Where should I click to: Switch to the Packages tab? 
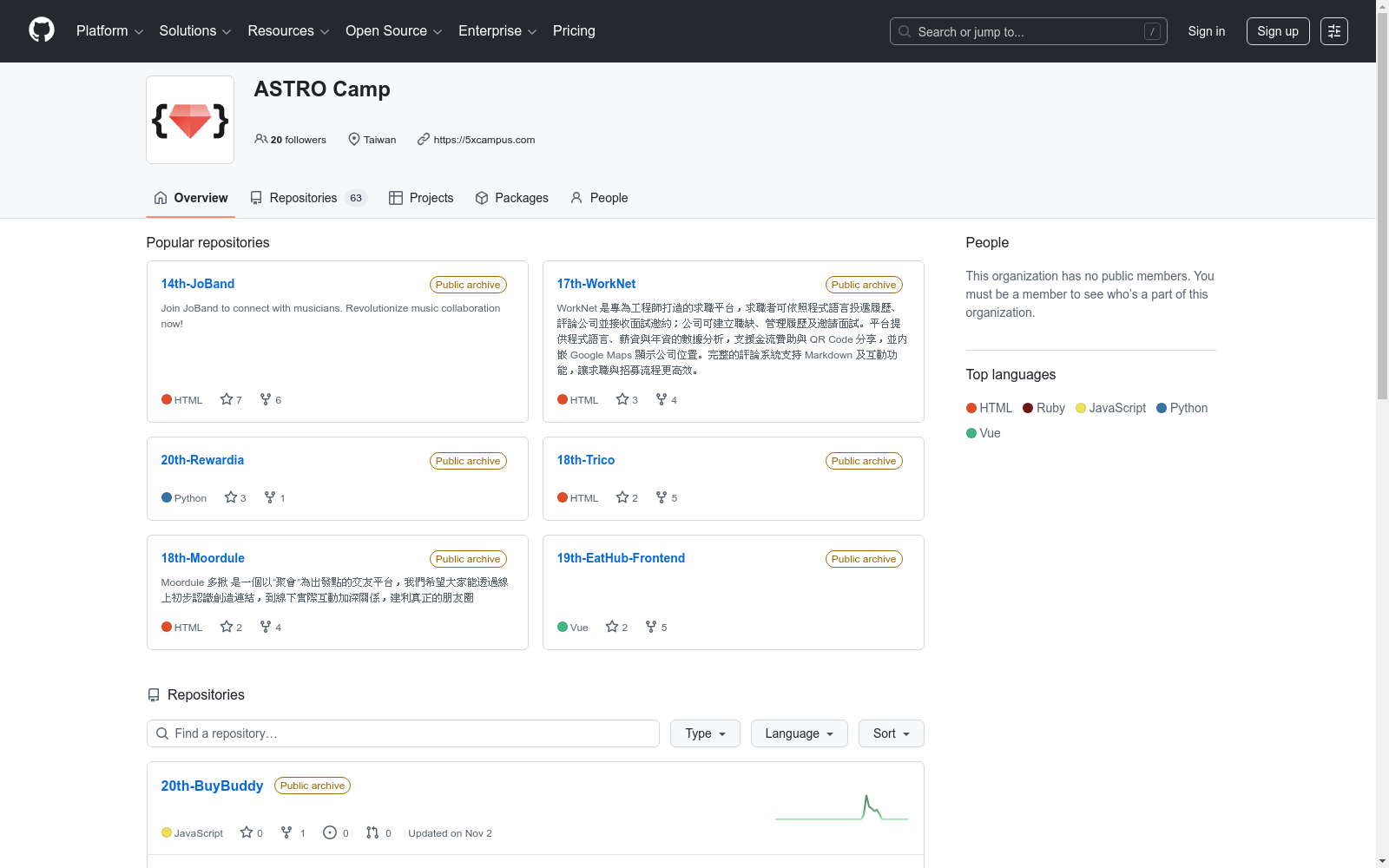(512, 198)
